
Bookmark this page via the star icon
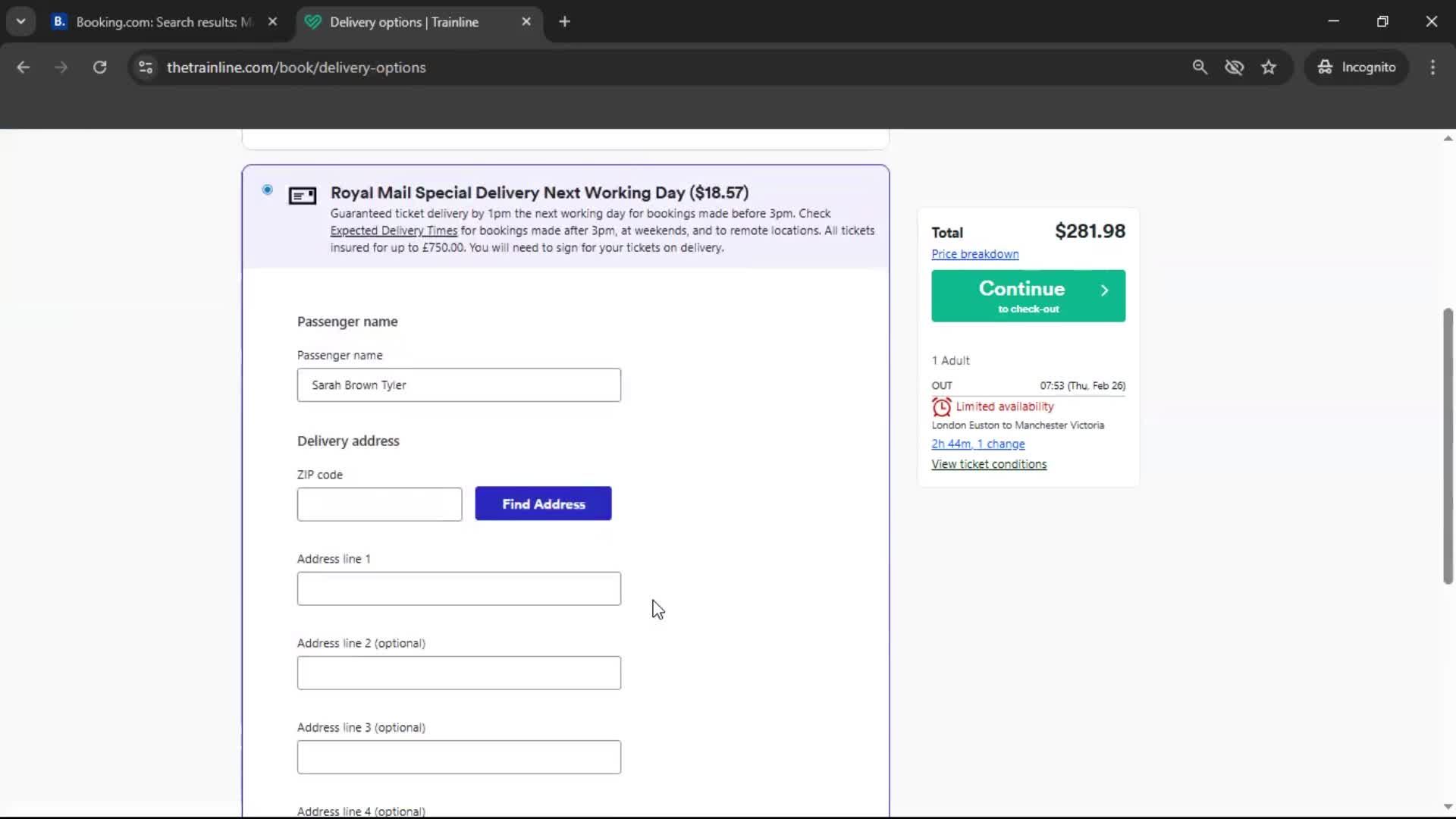coord(1269,67)
